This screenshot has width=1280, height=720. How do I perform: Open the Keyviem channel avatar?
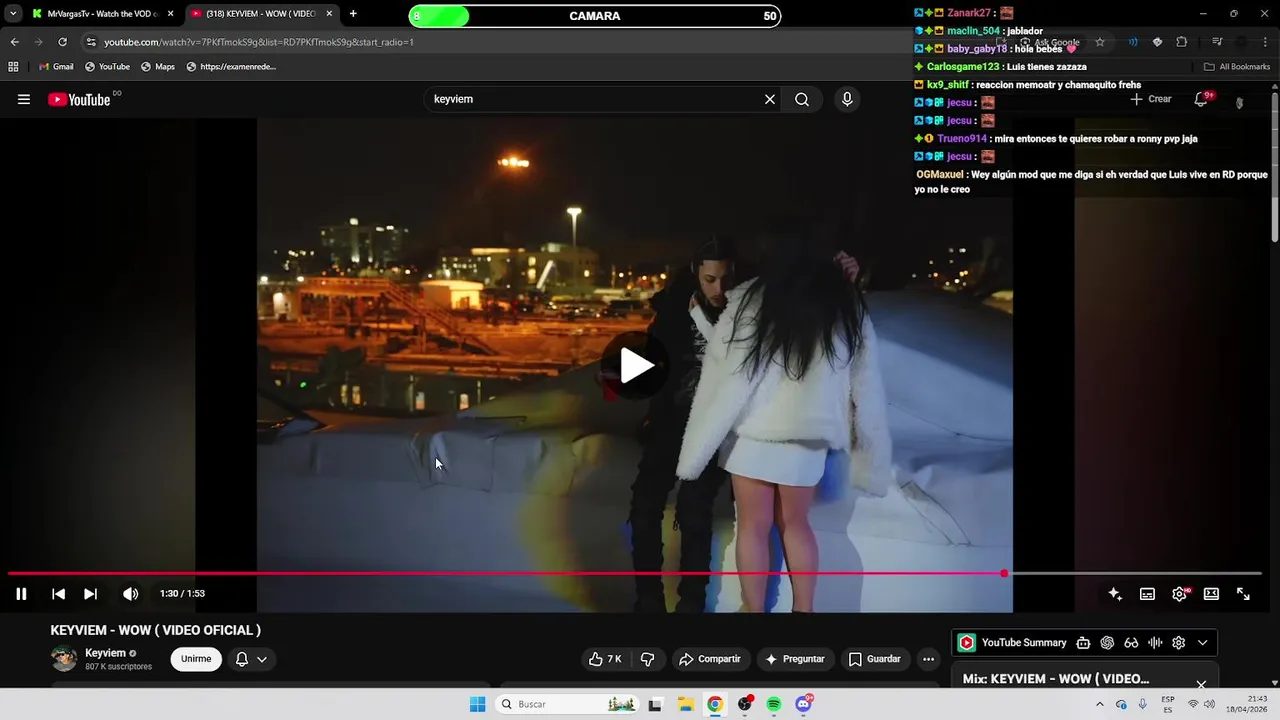click(x=64, y=659)
